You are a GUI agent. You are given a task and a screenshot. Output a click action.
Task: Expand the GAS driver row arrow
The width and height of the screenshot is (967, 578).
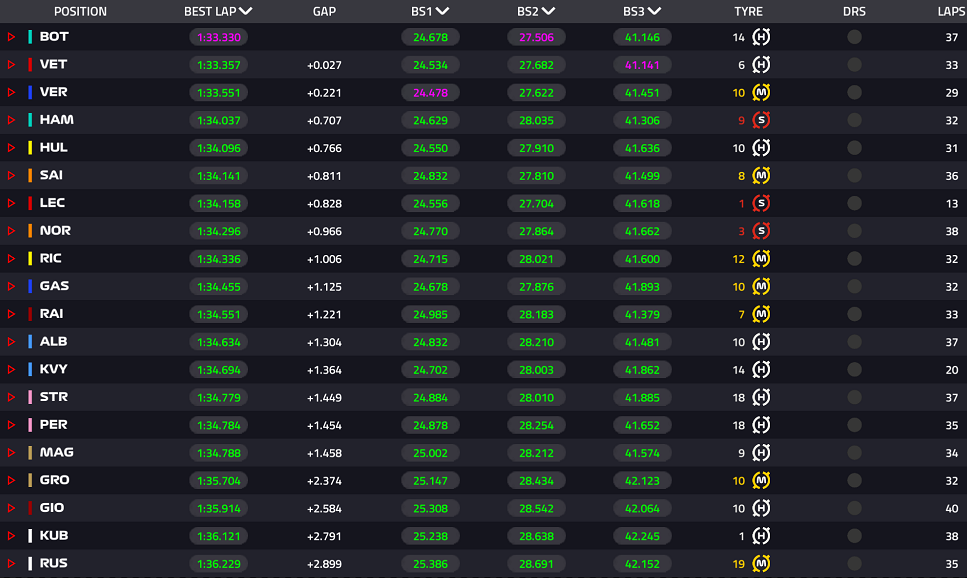click(x=11, y=286)
